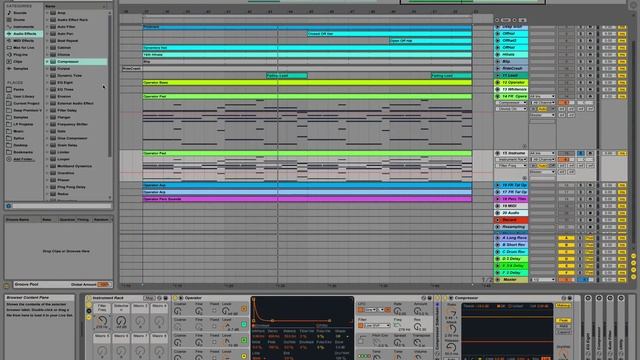Open track 15 Filter Freq automation chooser

pos(511,166)
